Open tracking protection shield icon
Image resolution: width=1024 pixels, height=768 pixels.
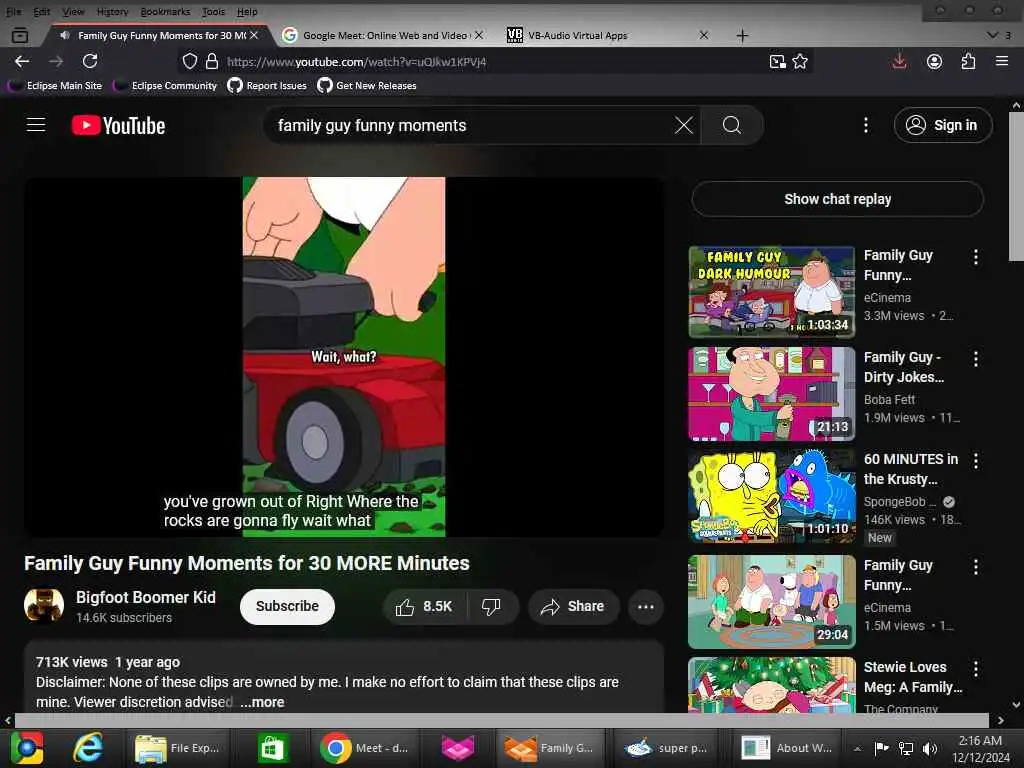coord(189,61)
